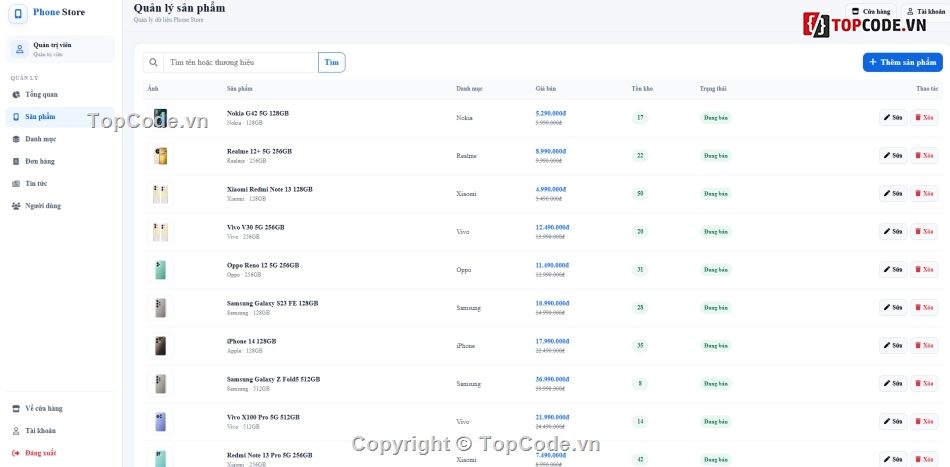Click Tồn kho column header
Viewport: 950px width, 467px height.
[642, 89]
